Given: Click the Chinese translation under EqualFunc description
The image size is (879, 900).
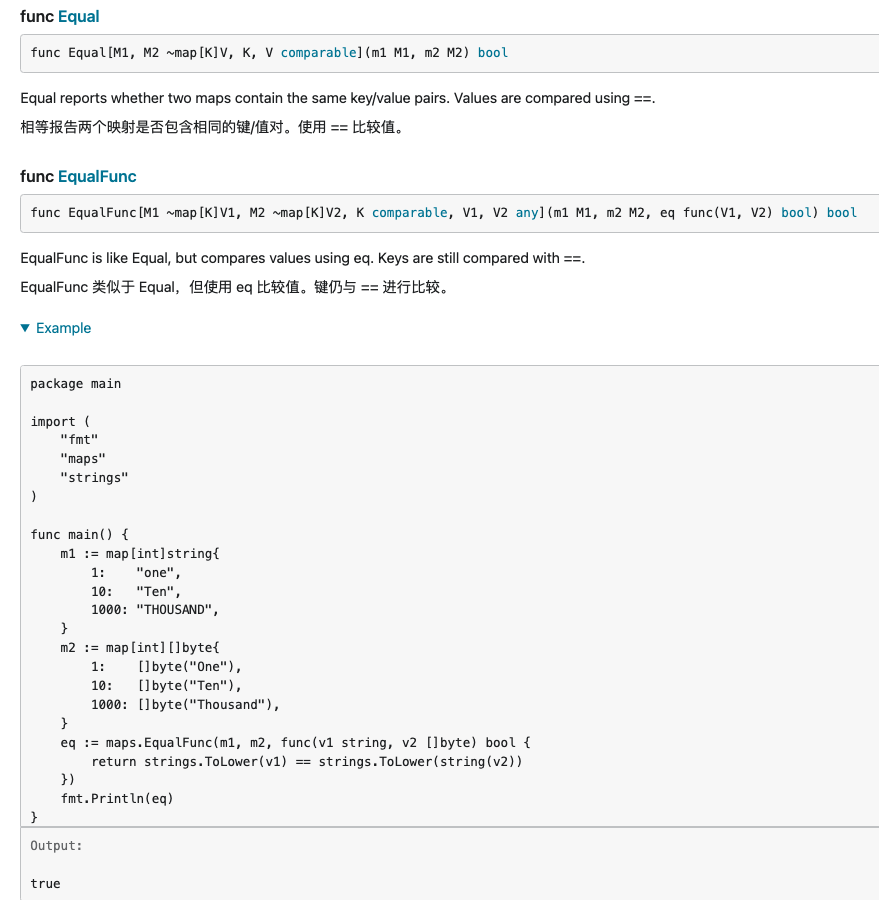Looking at the screenshot, I should tap(234, 288).
